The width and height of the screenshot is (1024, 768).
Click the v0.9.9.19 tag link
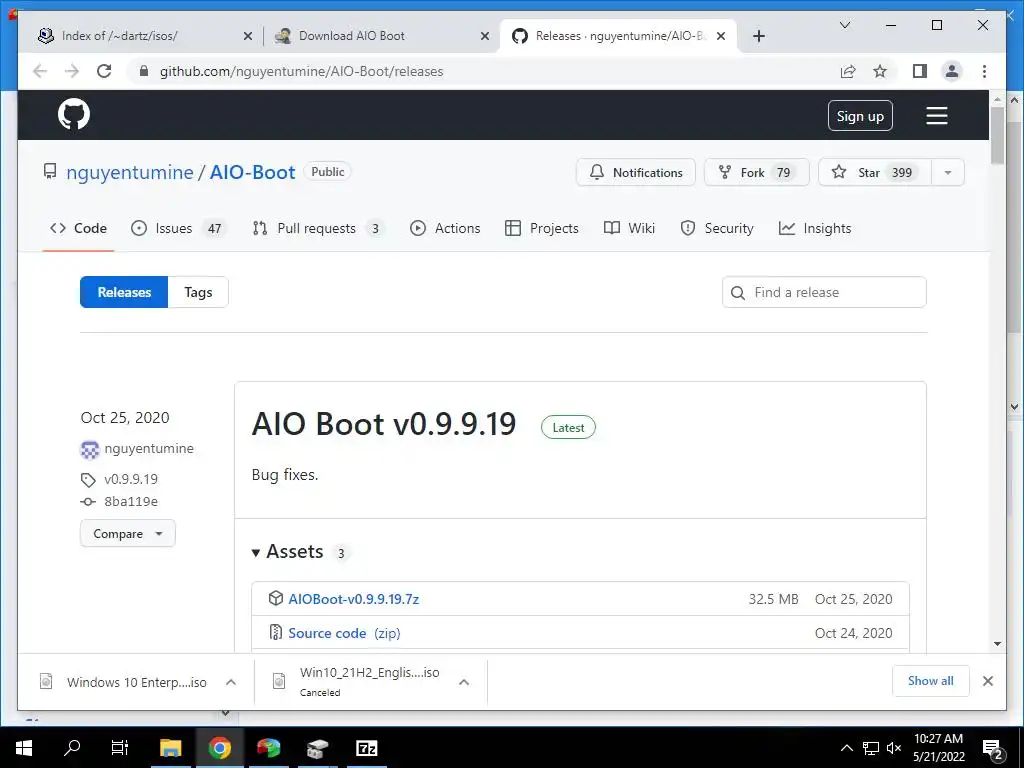point(131,479)
